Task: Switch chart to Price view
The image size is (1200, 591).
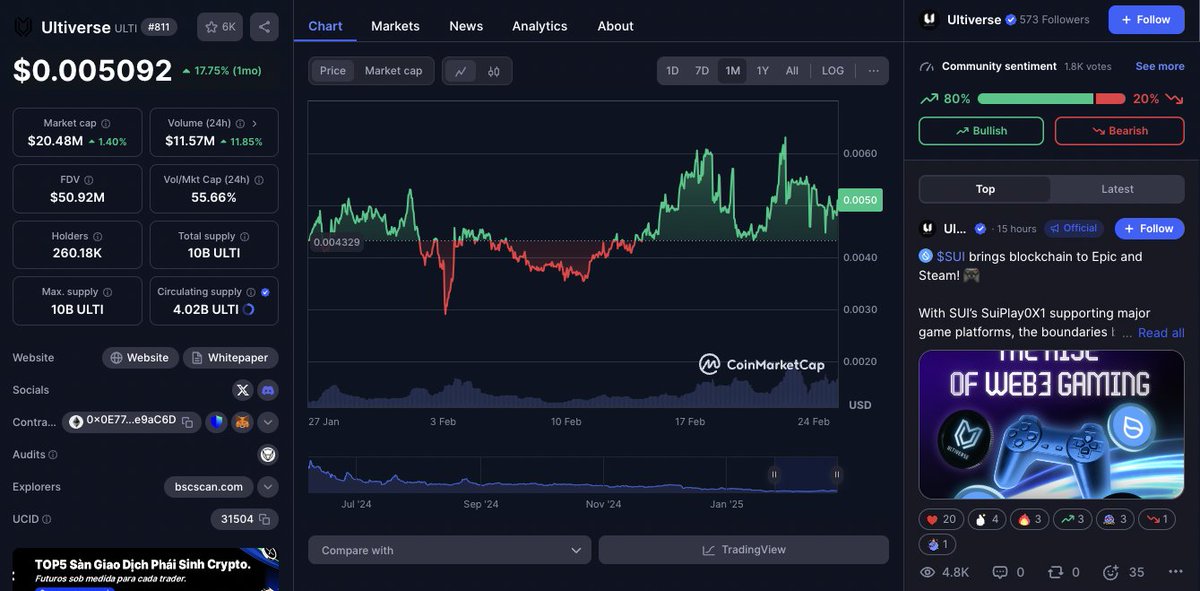Action: 333,71
